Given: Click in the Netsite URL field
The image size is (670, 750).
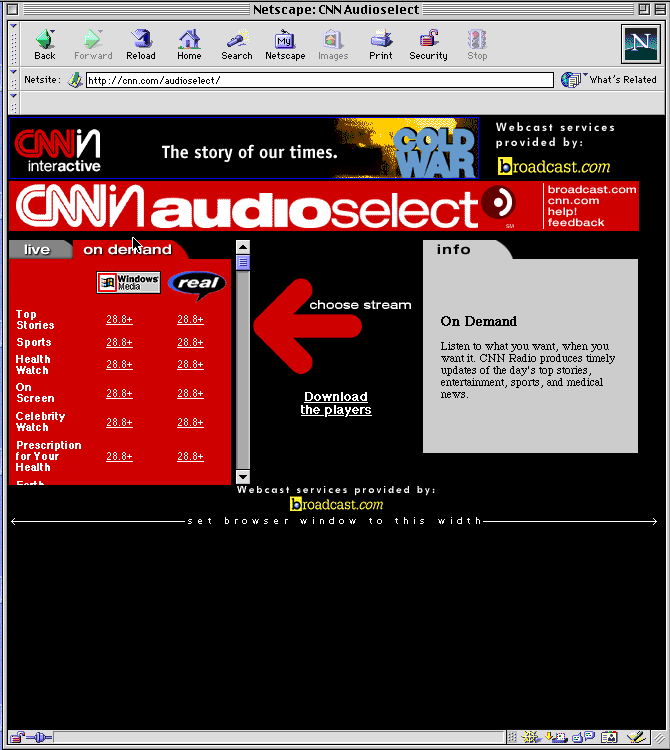Looking at the screenshot, I should click(x=319, y=80).
